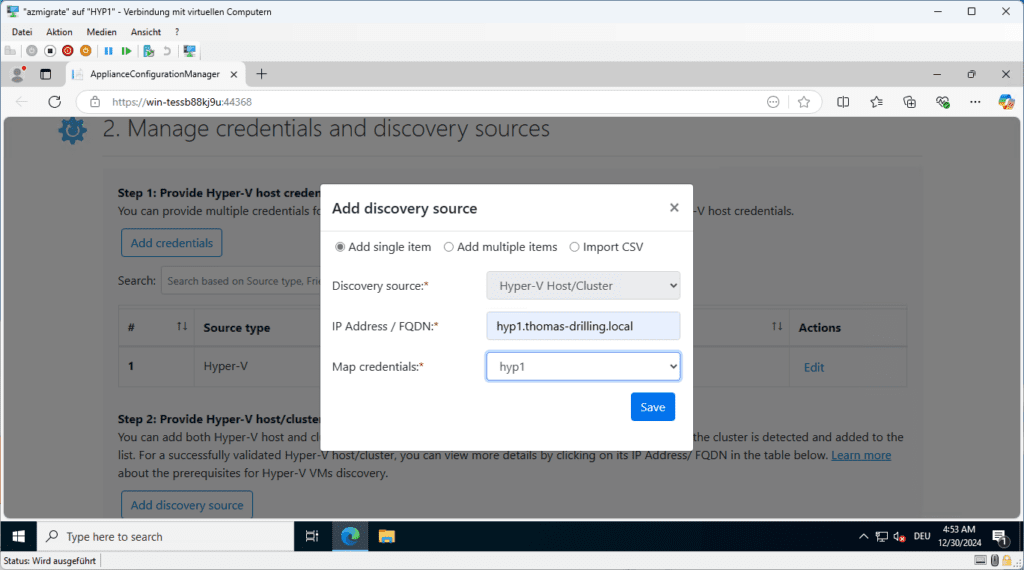Reload the page with the refresh icon
Image resolution: width=1024 pixels, height=570 pixels.
55,102
